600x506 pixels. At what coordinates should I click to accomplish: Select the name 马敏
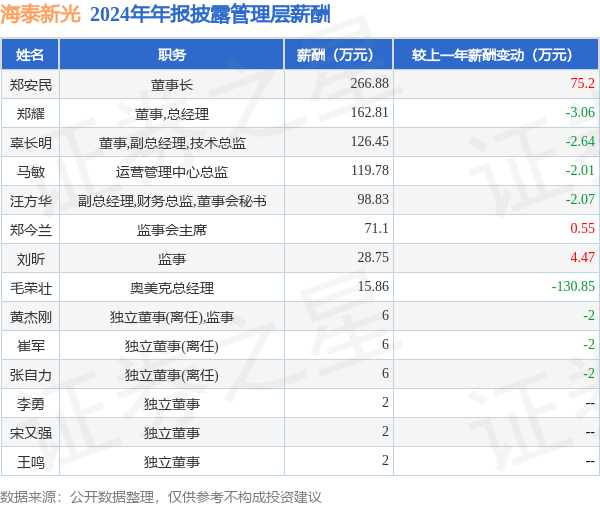click(x=30, y=172)
